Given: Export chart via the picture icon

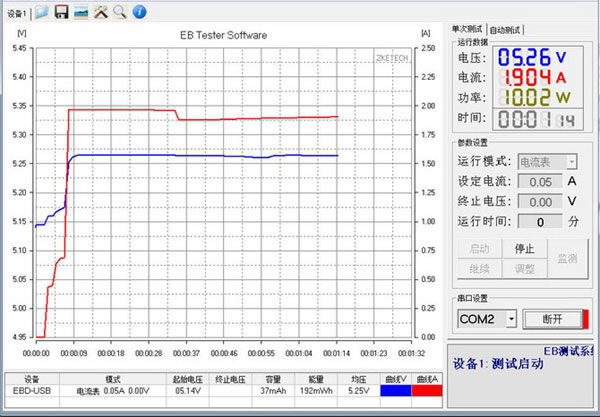Looking at the screenshot, I should tap(81, 13).
